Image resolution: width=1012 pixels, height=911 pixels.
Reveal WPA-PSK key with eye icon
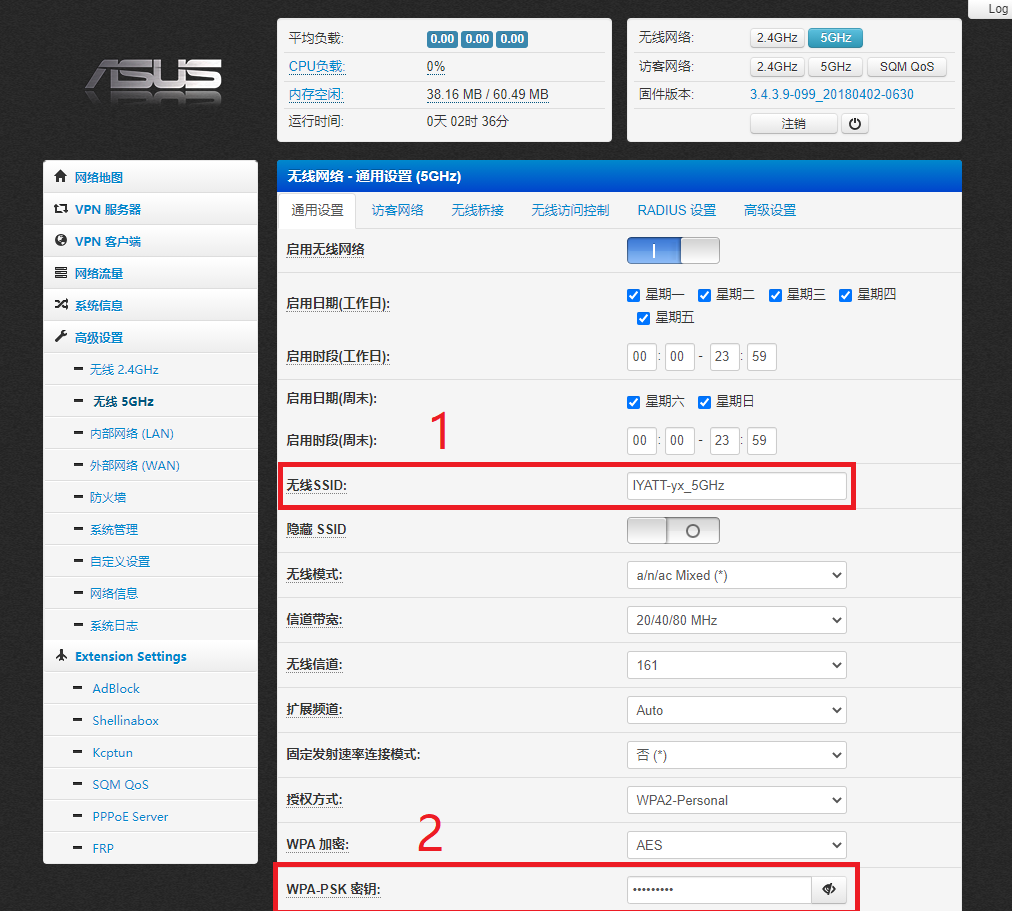tap(829, 889)
